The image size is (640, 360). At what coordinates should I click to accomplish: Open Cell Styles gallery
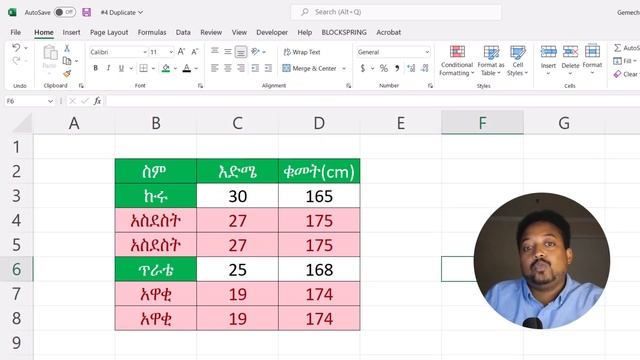pyautogui.click(x=518, y=60)
